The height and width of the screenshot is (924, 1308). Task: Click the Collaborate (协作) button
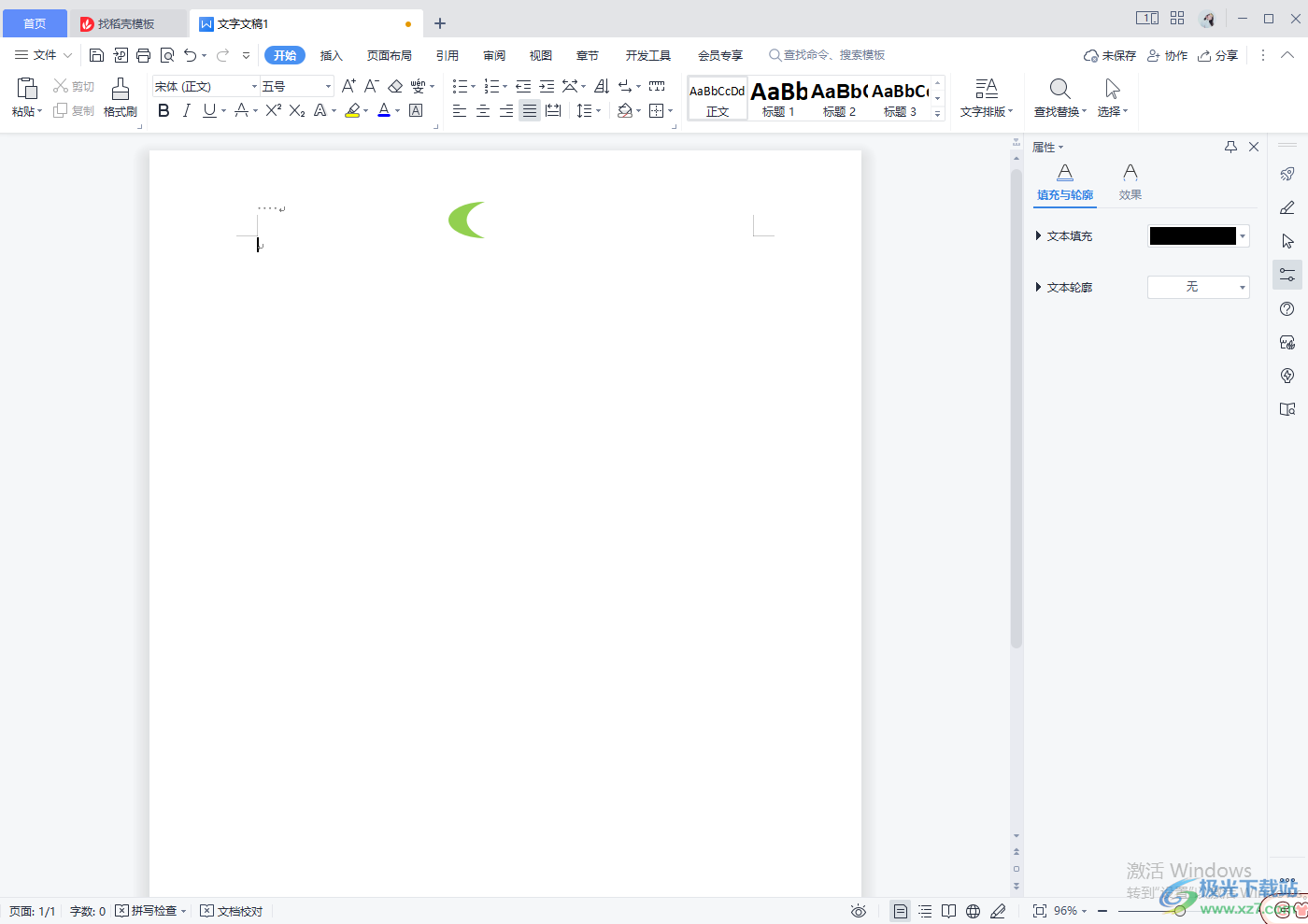pos(1168,55)
